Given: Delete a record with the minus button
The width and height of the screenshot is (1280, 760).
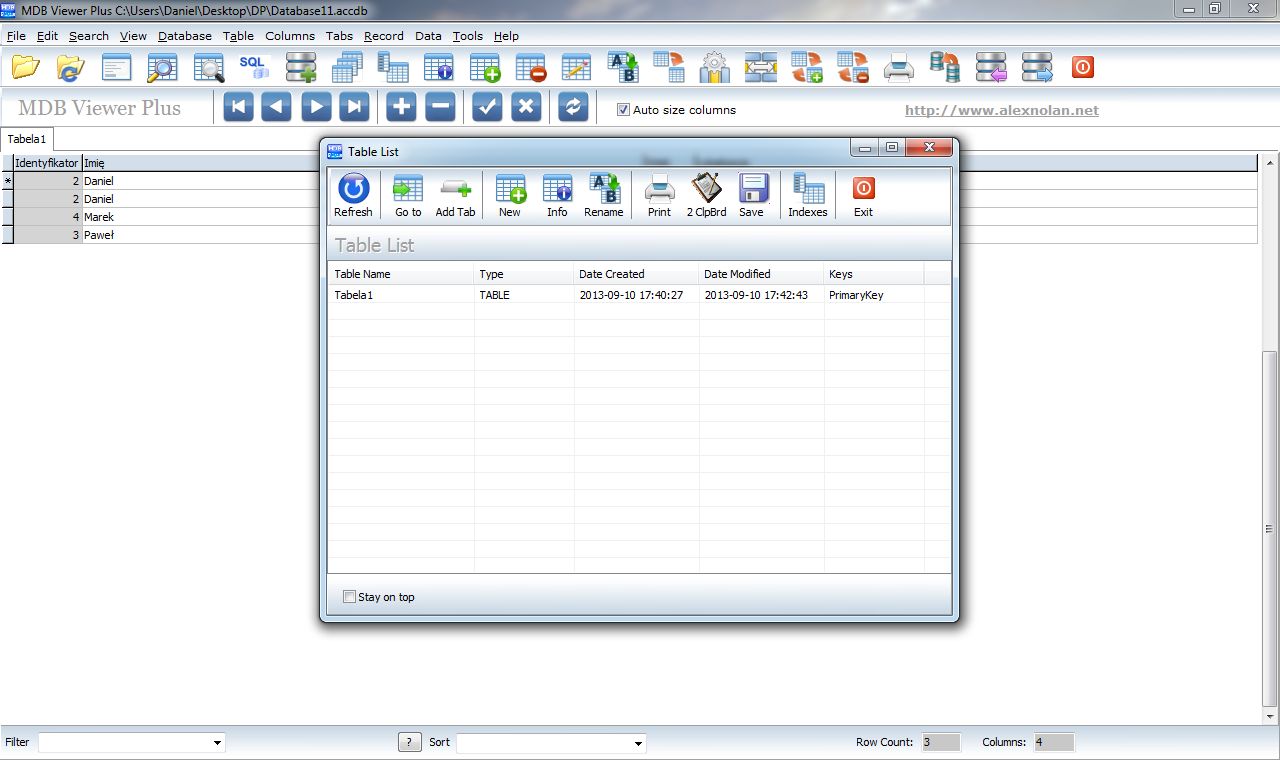Looking at the screenshot, I should (440, 107).
